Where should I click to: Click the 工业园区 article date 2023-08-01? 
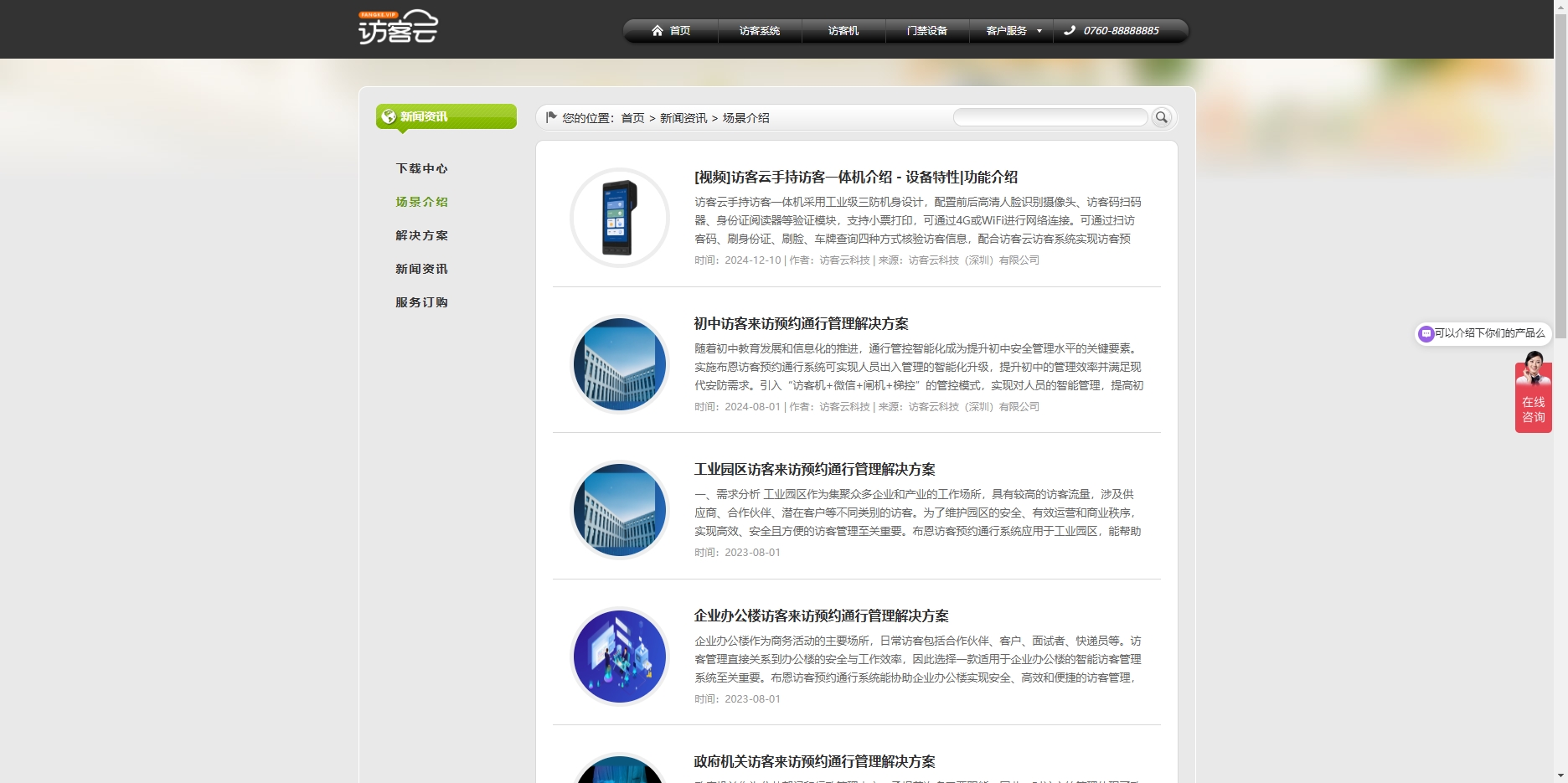pyautogui.click(x=738, y=553)
